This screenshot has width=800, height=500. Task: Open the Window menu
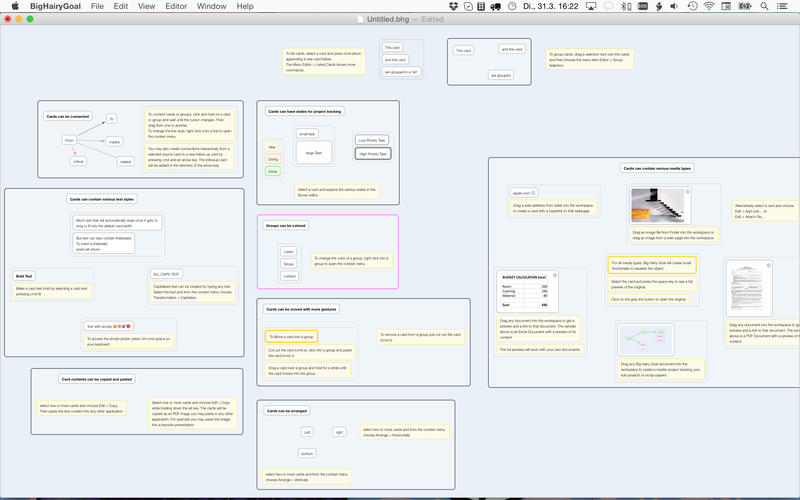coord(211,6)
